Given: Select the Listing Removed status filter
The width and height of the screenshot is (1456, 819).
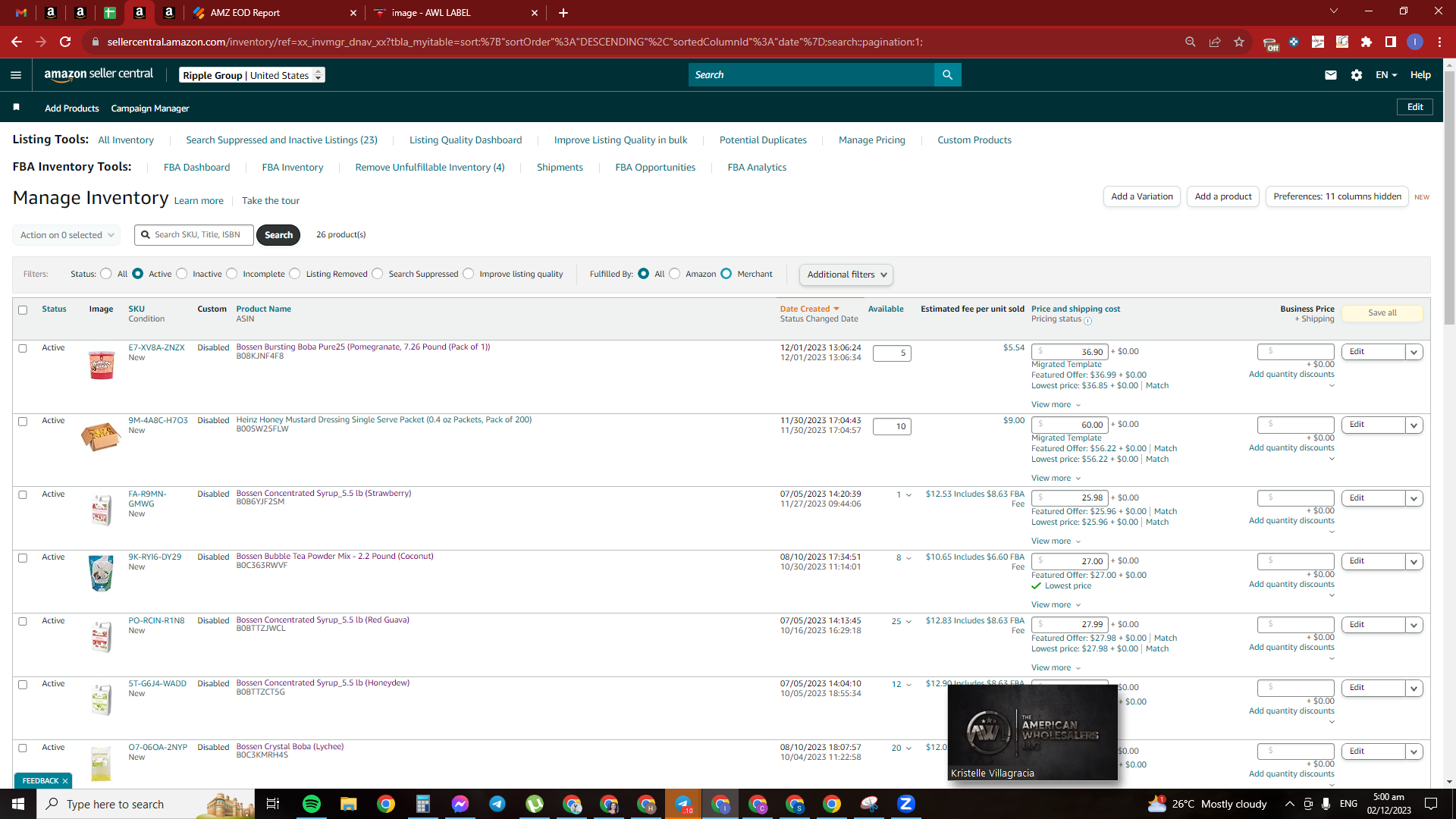Looking at the screenshot, I should click(x=295, y=274).
